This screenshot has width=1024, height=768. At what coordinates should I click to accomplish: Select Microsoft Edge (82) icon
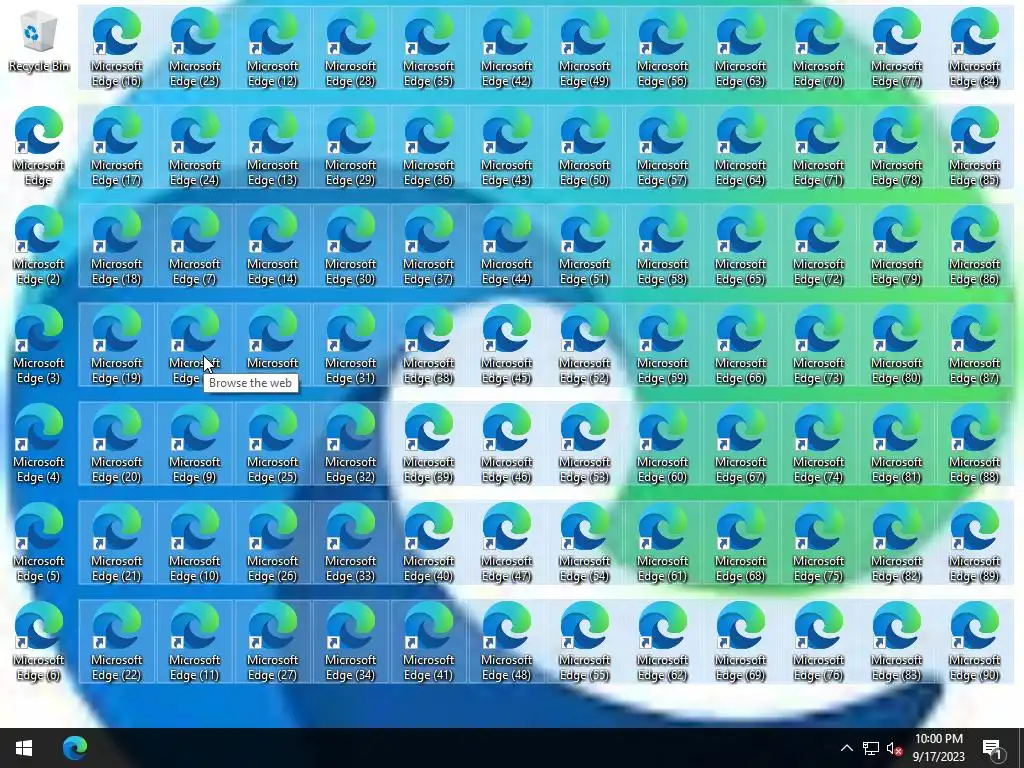[x=897, y=543]
